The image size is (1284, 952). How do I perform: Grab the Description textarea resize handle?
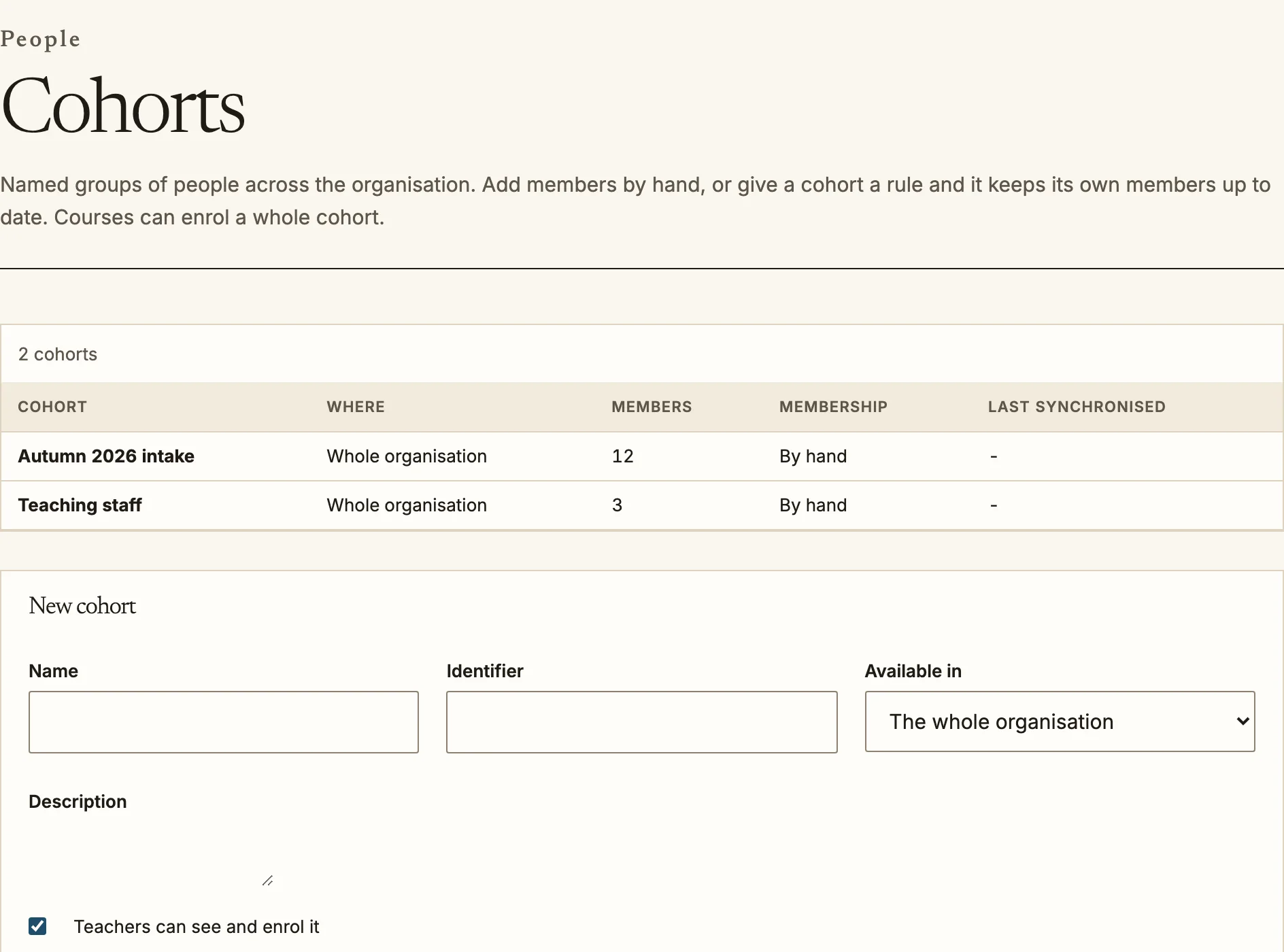(x=268, y=881)
